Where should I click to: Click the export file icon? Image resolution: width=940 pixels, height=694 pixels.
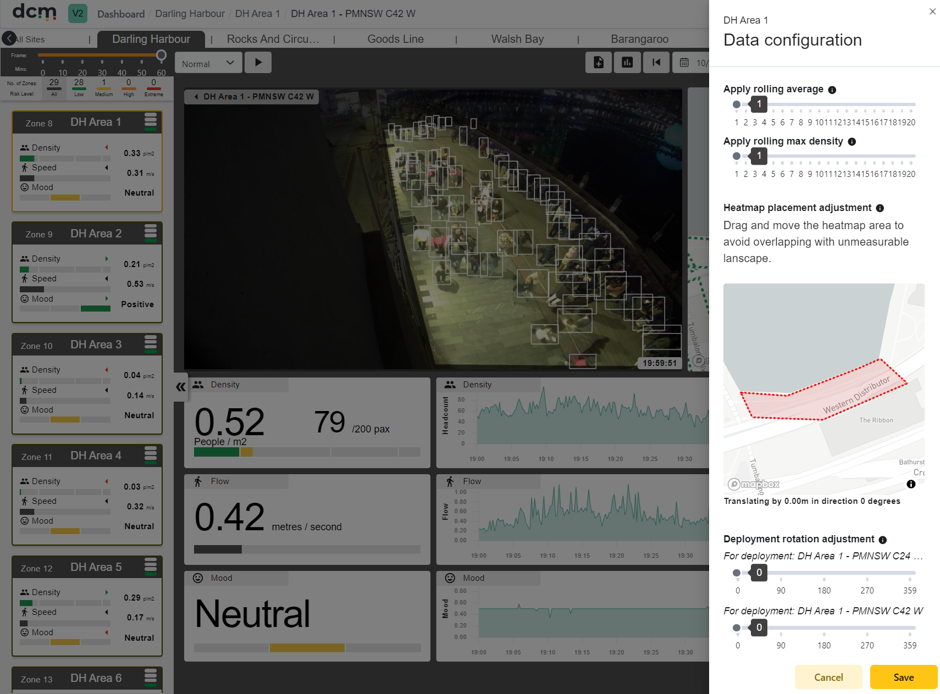pyautogui.click(x=598, y=62)
